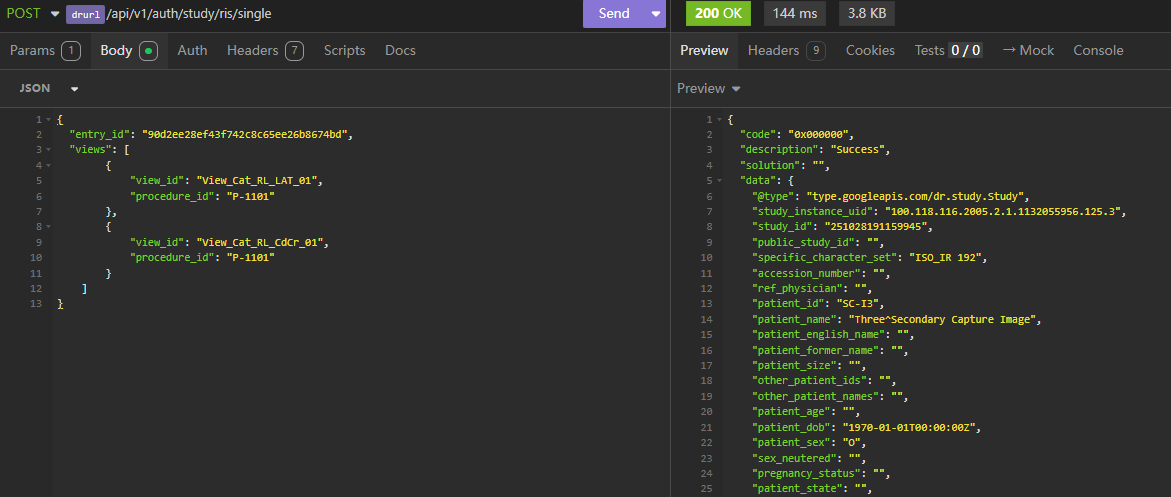The width and height of the screenshot is (1171, 497).
Task: Open the request Headers tab with 7
Action: (264, 50)
